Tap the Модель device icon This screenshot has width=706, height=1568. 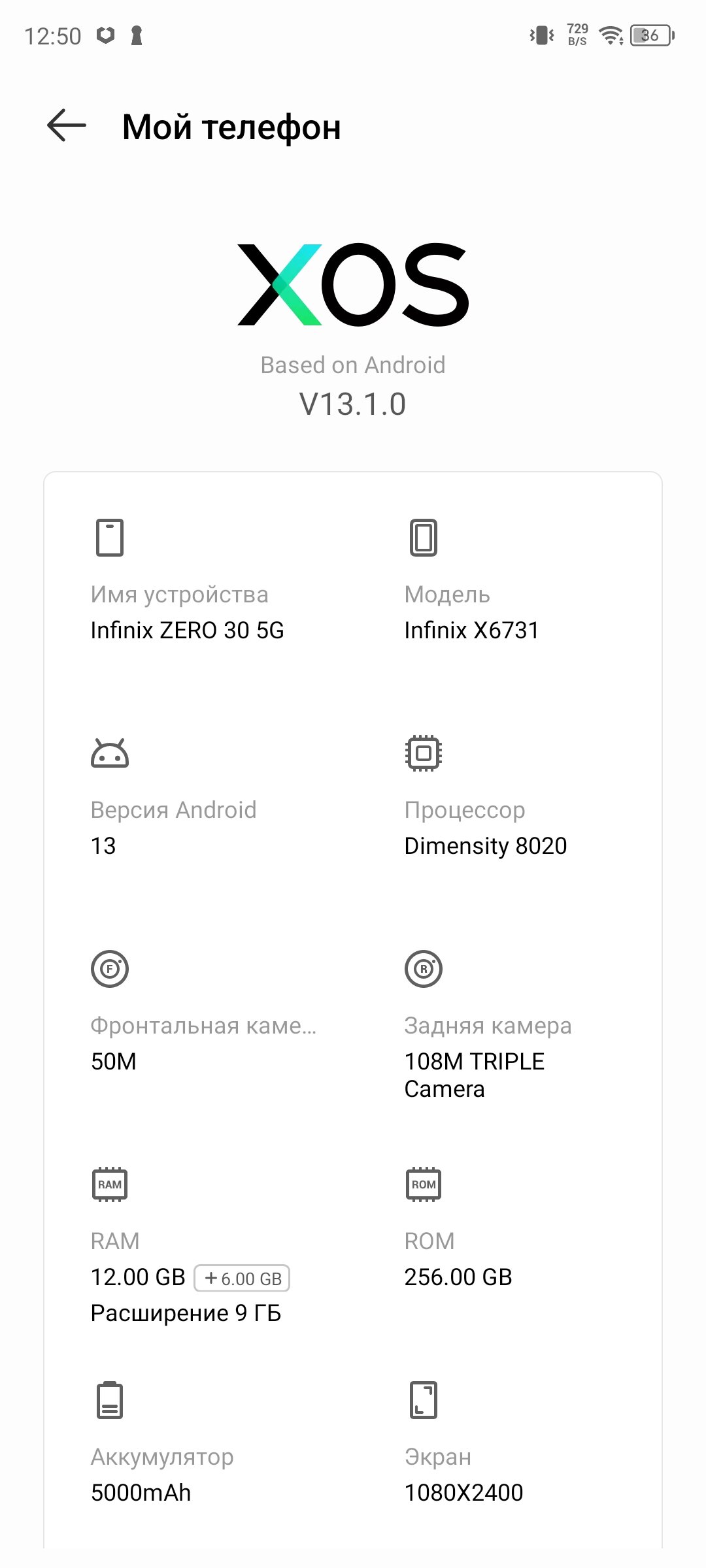click(x=424, y=538)
